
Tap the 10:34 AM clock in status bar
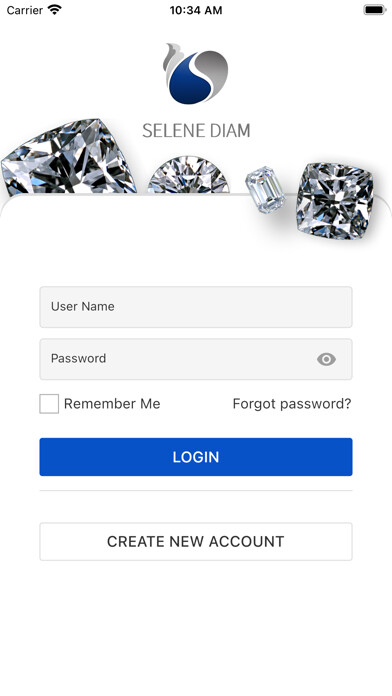tap(196, 10)
